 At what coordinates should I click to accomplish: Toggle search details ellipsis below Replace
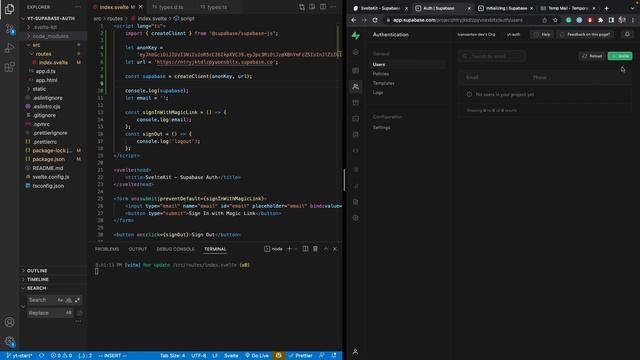tap(78, 322)
